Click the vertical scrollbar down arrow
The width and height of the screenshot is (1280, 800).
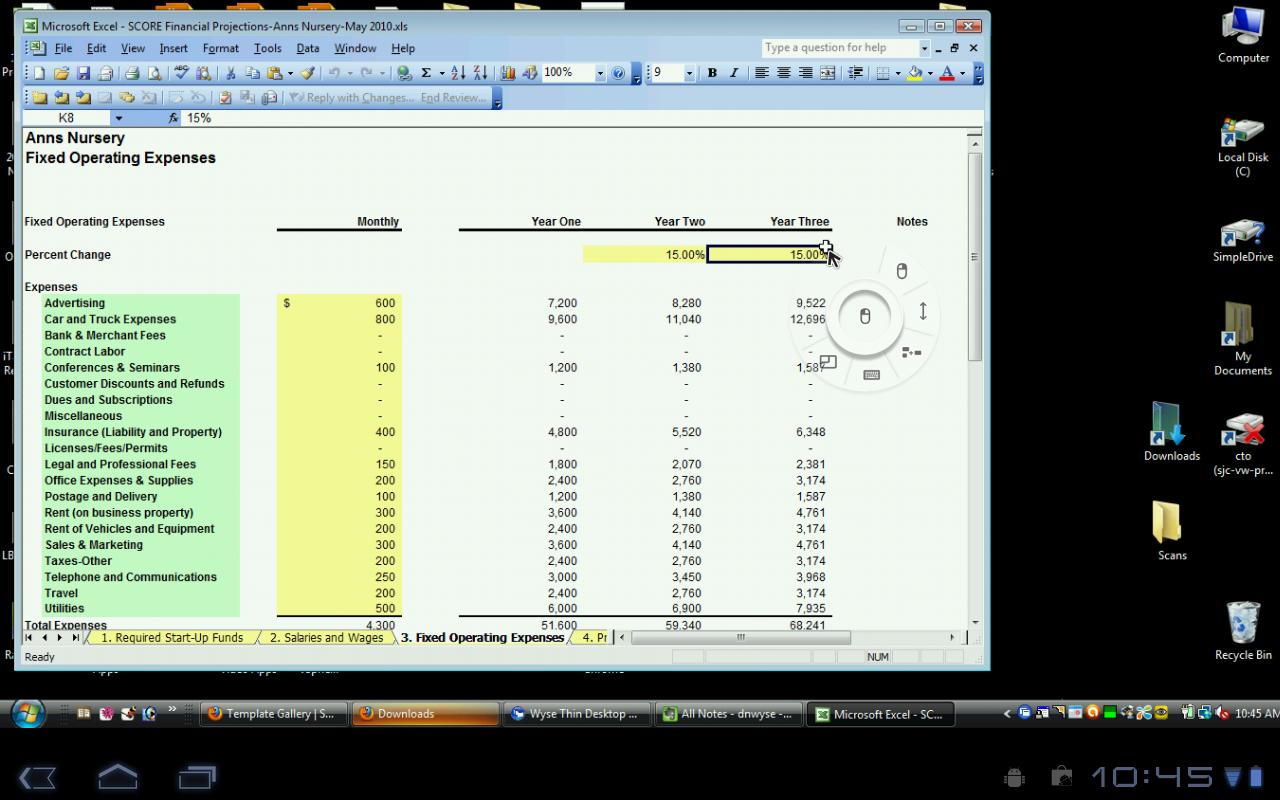coord(976,622)
